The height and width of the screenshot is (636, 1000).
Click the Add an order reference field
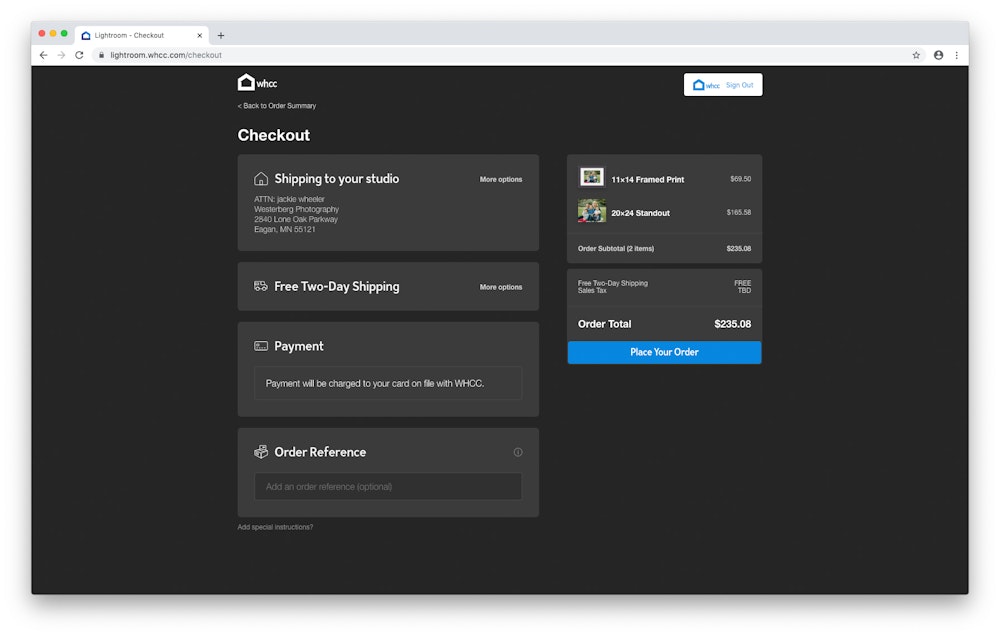point(388,487)
